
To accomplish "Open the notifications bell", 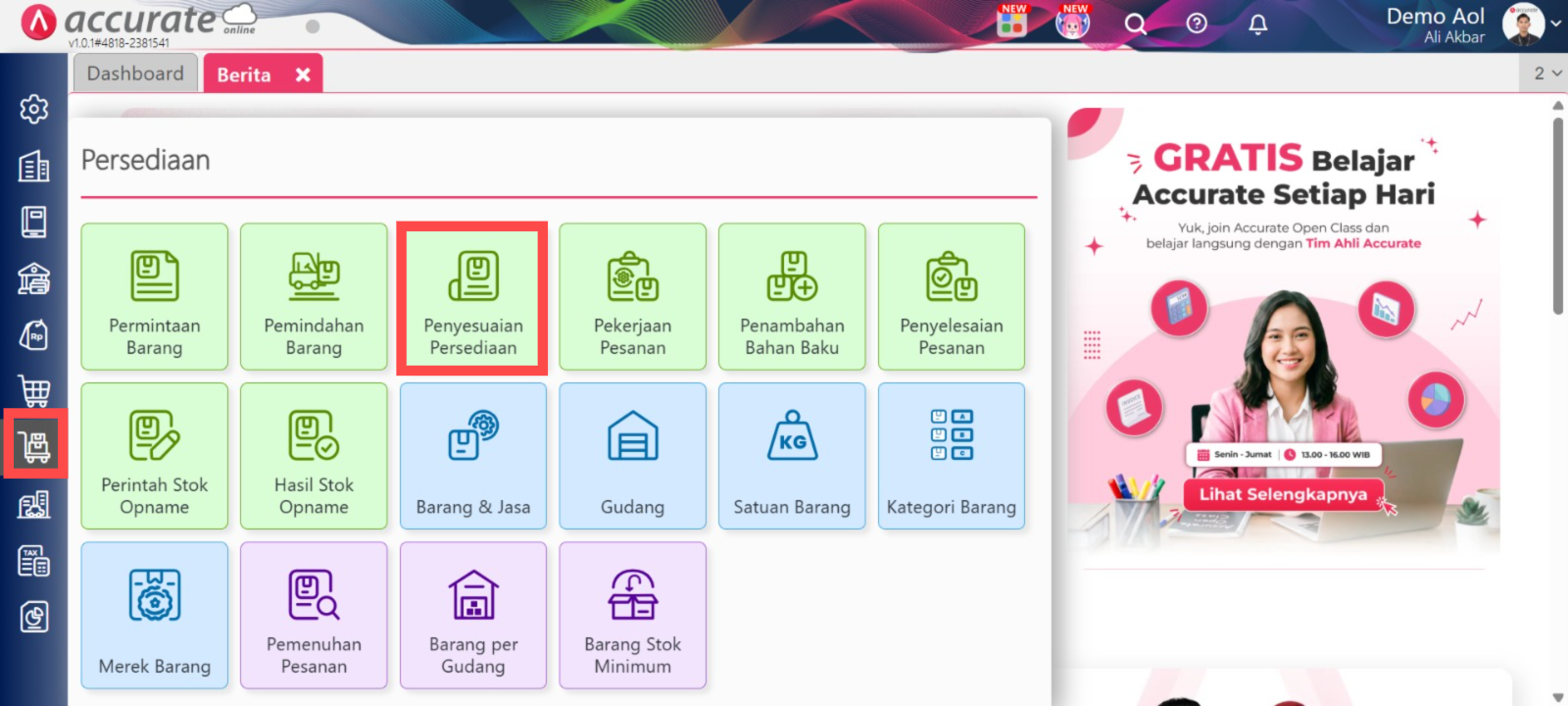I will 1258,24.
